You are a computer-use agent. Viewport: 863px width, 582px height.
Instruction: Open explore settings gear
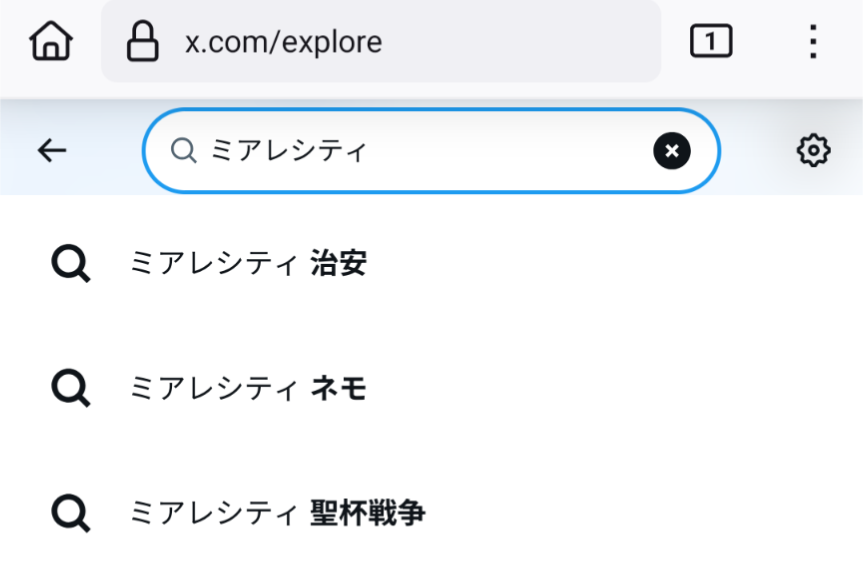(813, 151)
